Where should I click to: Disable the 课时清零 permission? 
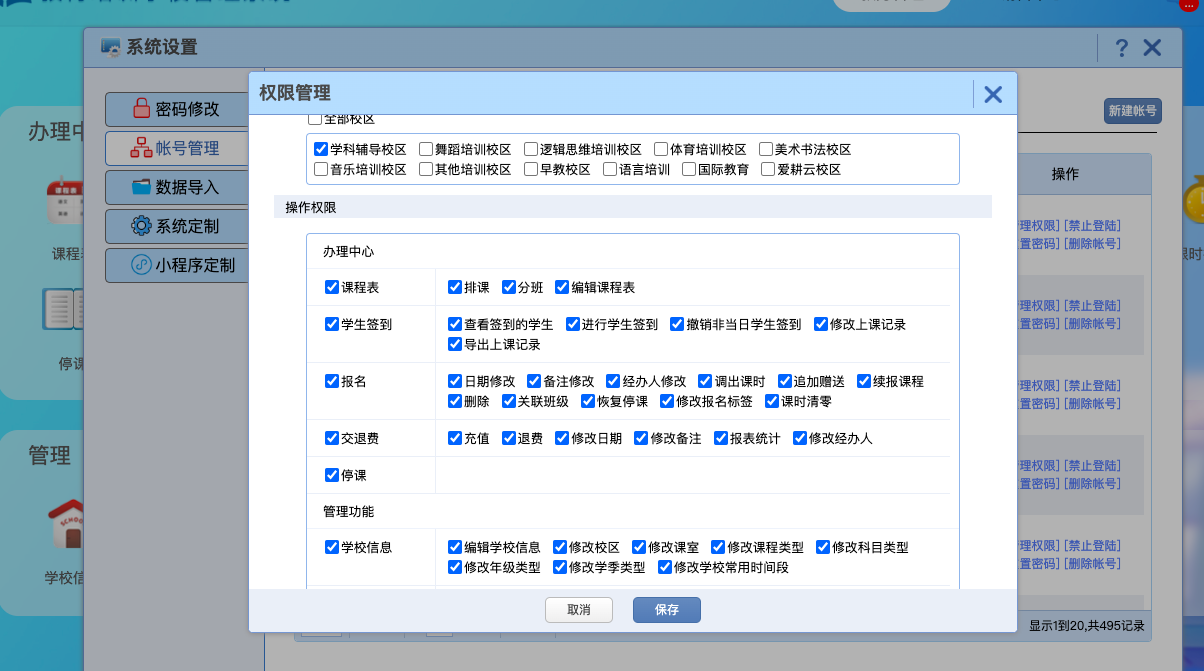[771, 401]
